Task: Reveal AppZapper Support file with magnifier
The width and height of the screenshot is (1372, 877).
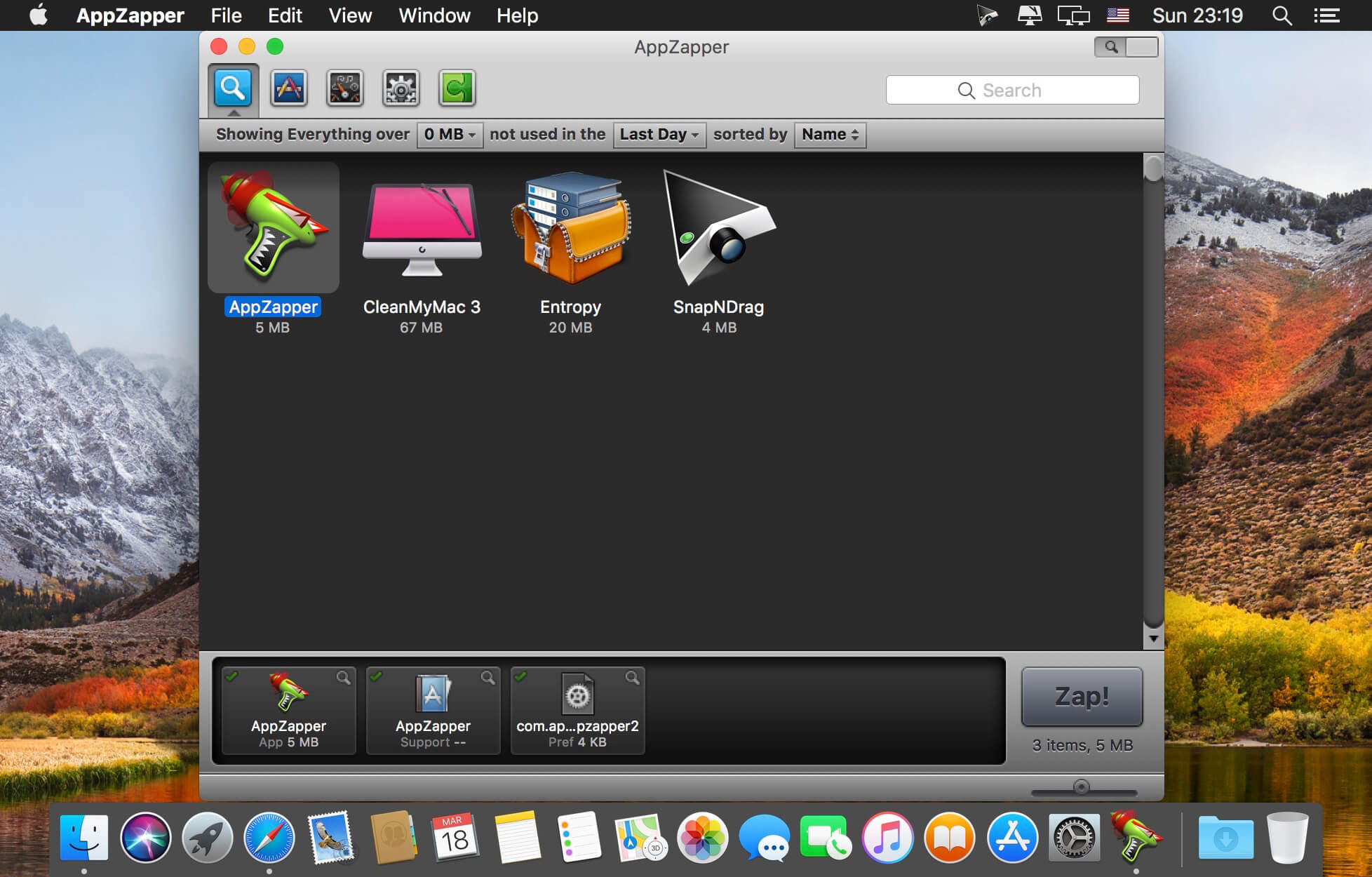Action: 487,677
